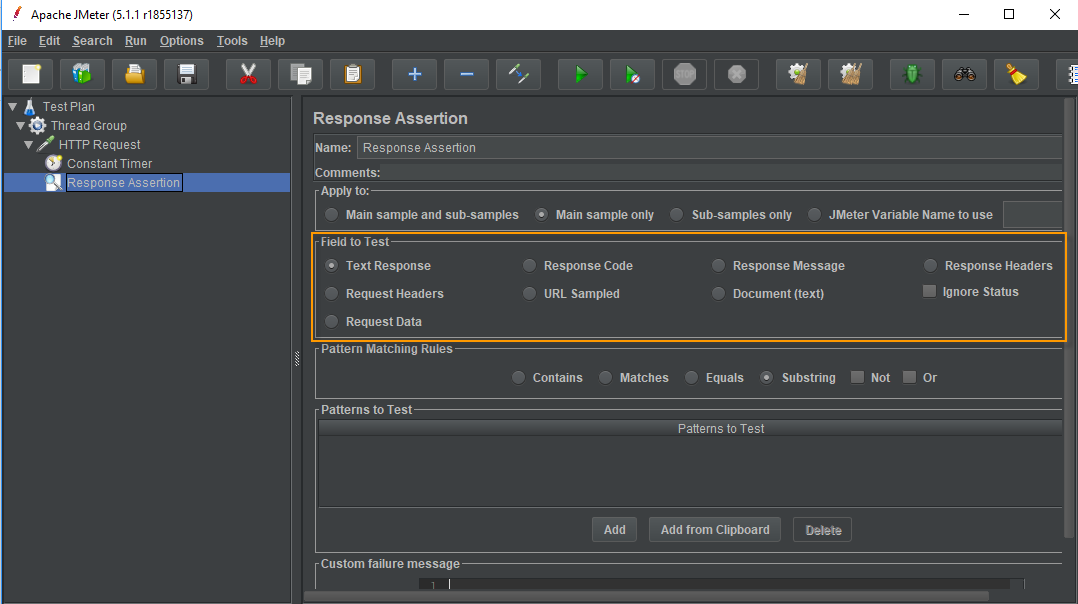Click the Search binoculars toolbar icon
Screen dimensions: 1078x604
coord(964,74)
